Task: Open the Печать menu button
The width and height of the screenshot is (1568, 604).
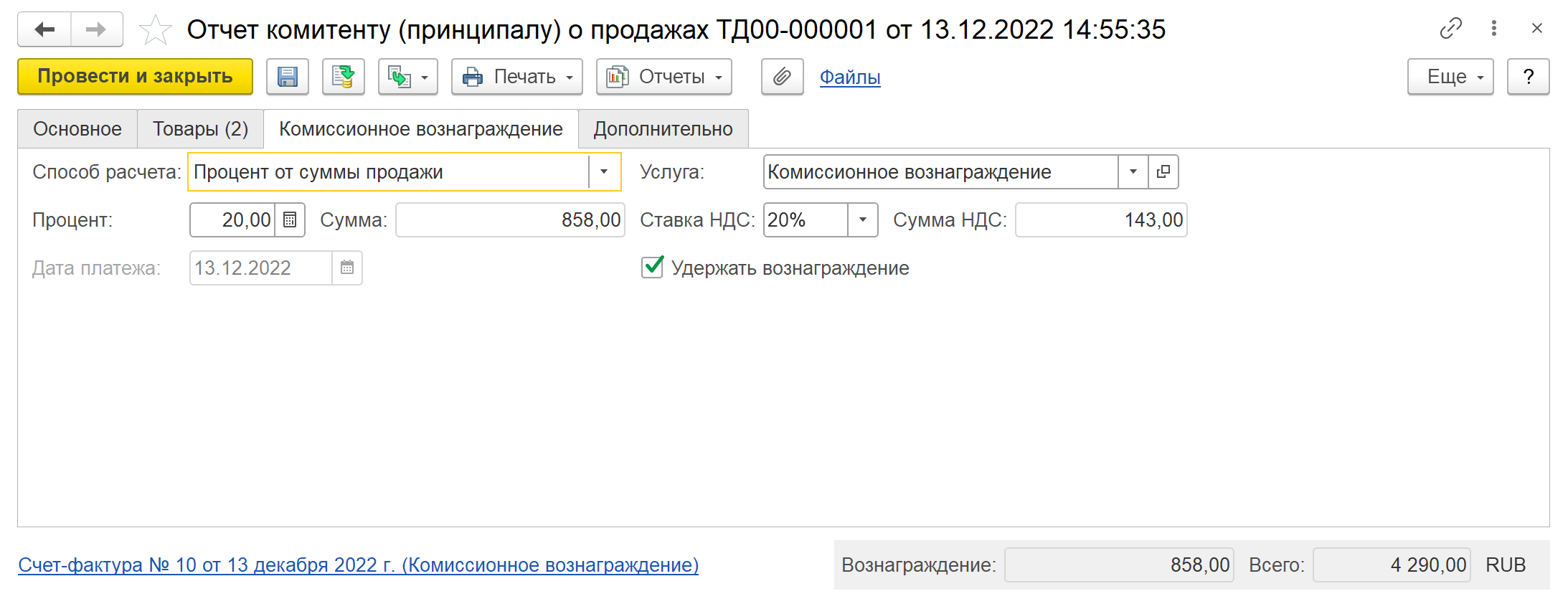Action: (516, 77)
